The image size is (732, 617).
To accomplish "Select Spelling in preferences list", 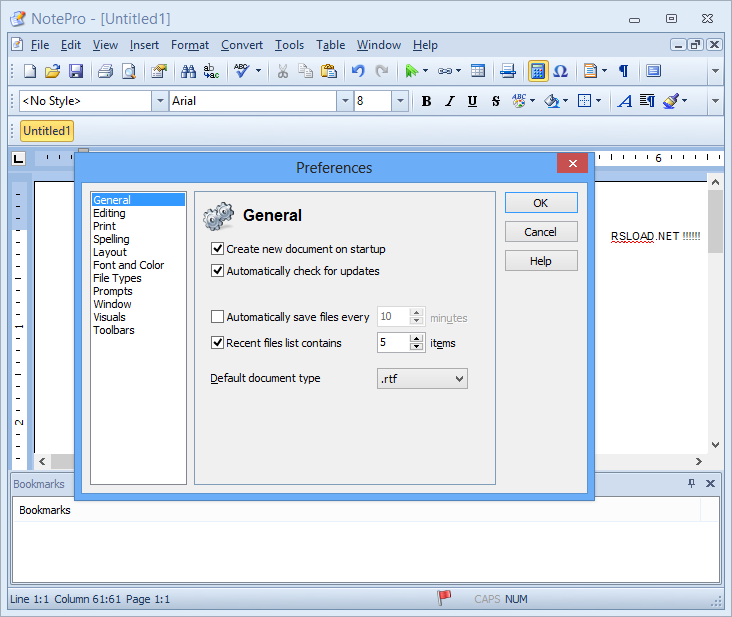I will (x=111, y=239).
